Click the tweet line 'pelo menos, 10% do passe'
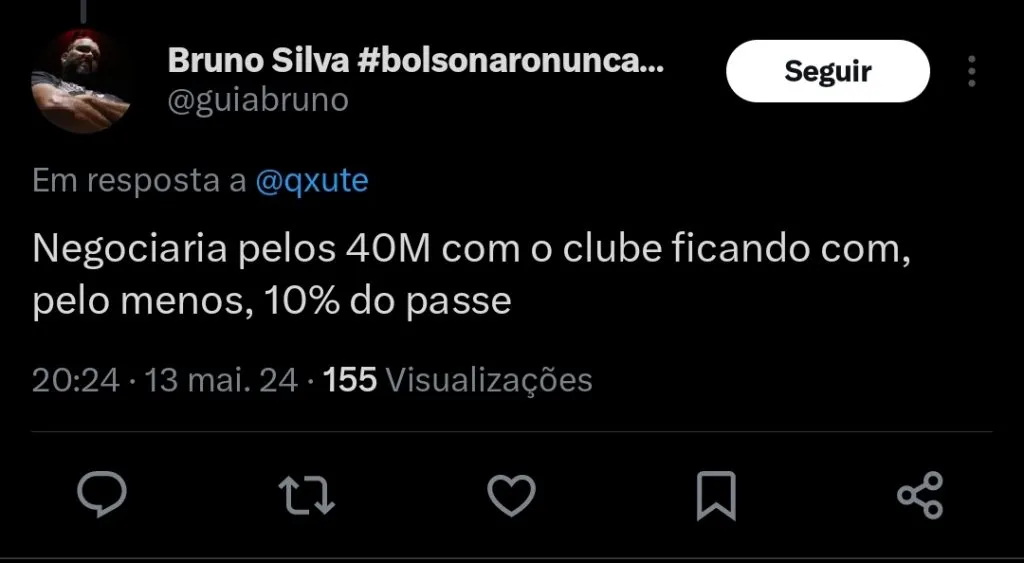 (272, 301)
